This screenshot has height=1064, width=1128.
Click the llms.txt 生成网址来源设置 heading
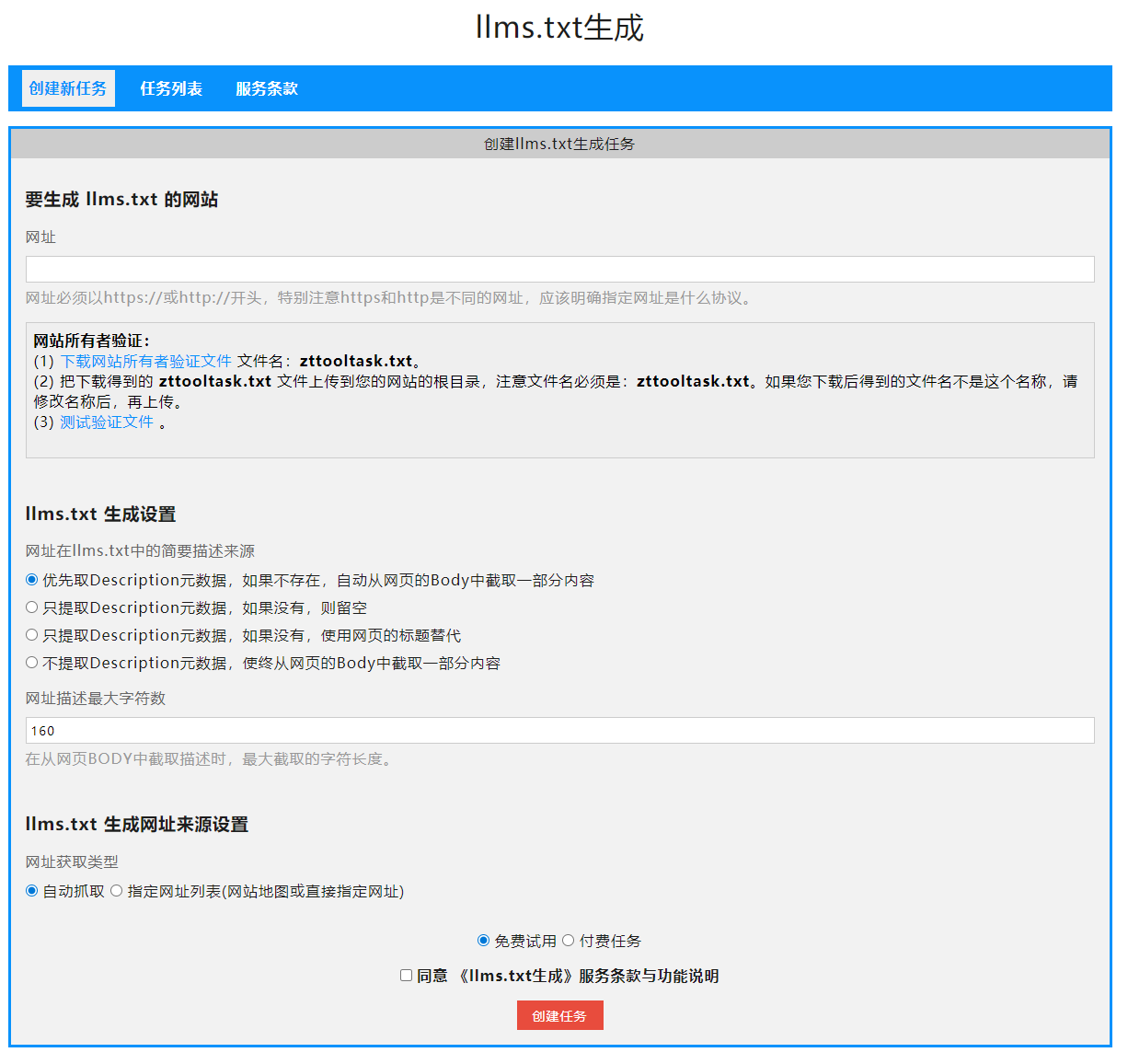pyautogui.click(x=137, y=825)
